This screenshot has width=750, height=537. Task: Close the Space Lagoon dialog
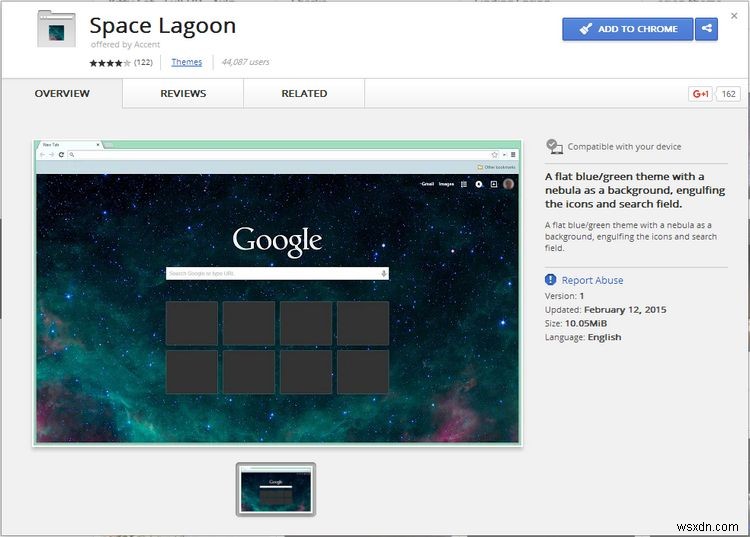point(734,16)
